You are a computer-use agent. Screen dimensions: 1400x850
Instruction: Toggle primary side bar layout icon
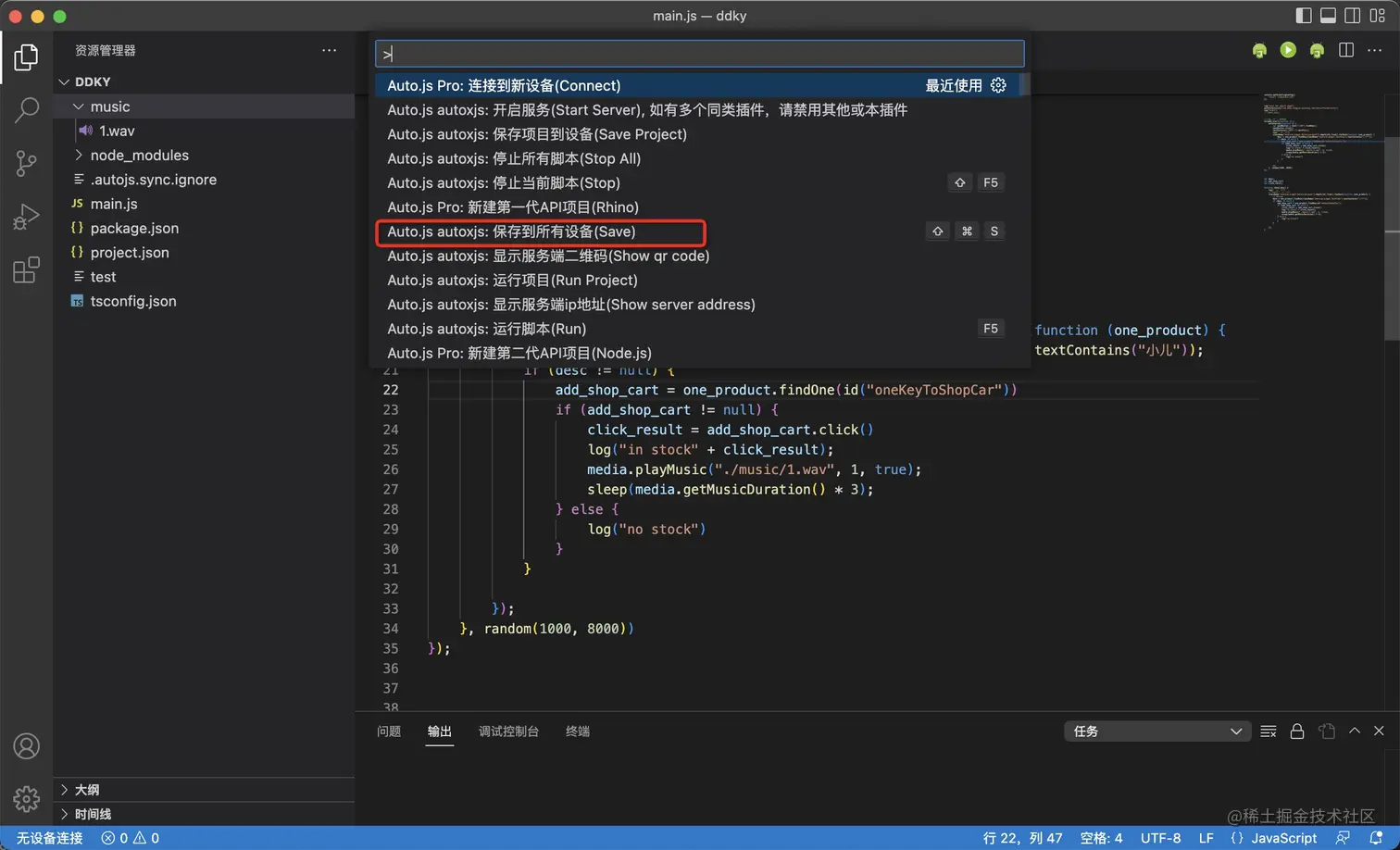(x=1304, y=16)
